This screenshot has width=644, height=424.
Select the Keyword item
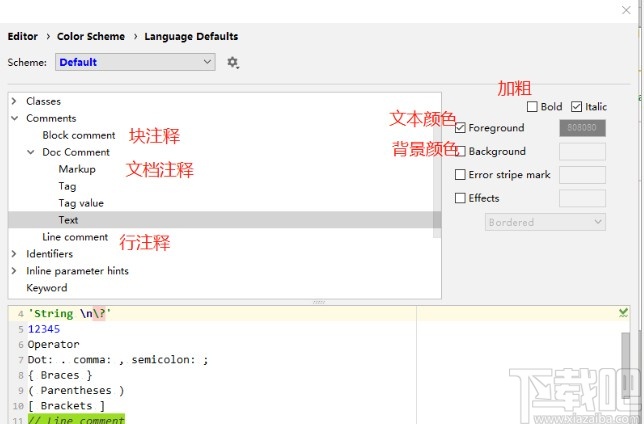click(47, 288)
